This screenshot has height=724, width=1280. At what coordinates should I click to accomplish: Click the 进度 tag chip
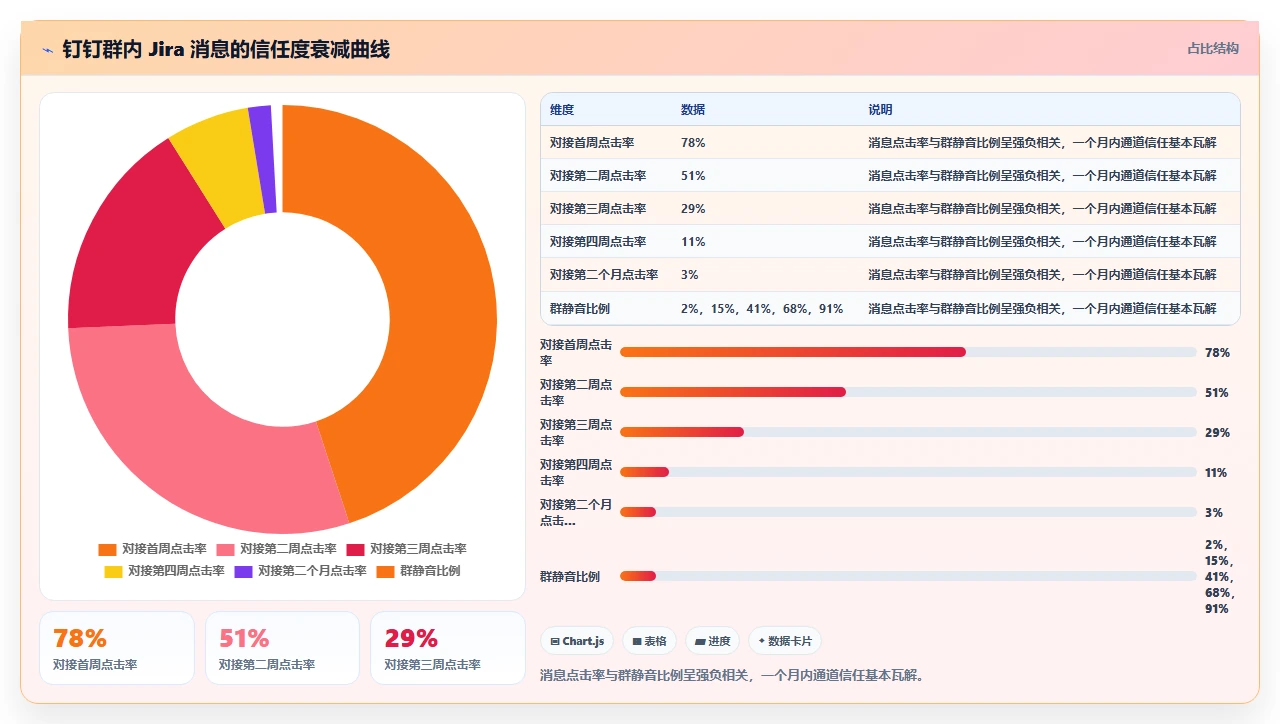point(713,641)
